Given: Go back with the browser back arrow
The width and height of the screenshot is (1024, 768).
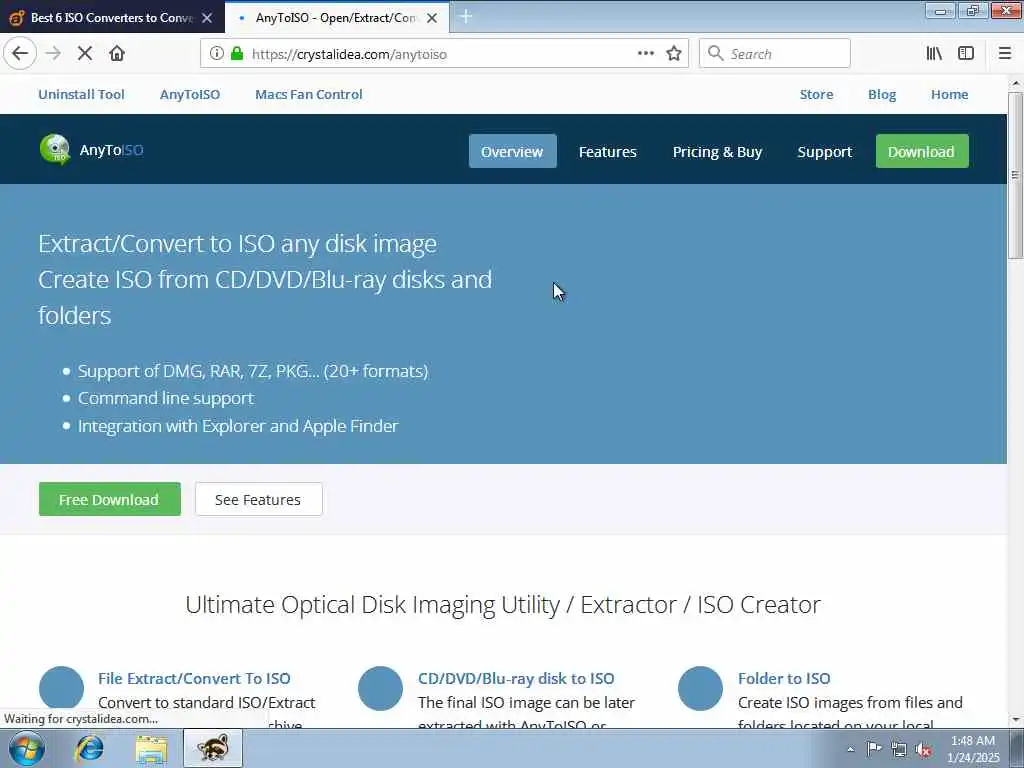Looking at the screenshot, I should click(20, 54).
